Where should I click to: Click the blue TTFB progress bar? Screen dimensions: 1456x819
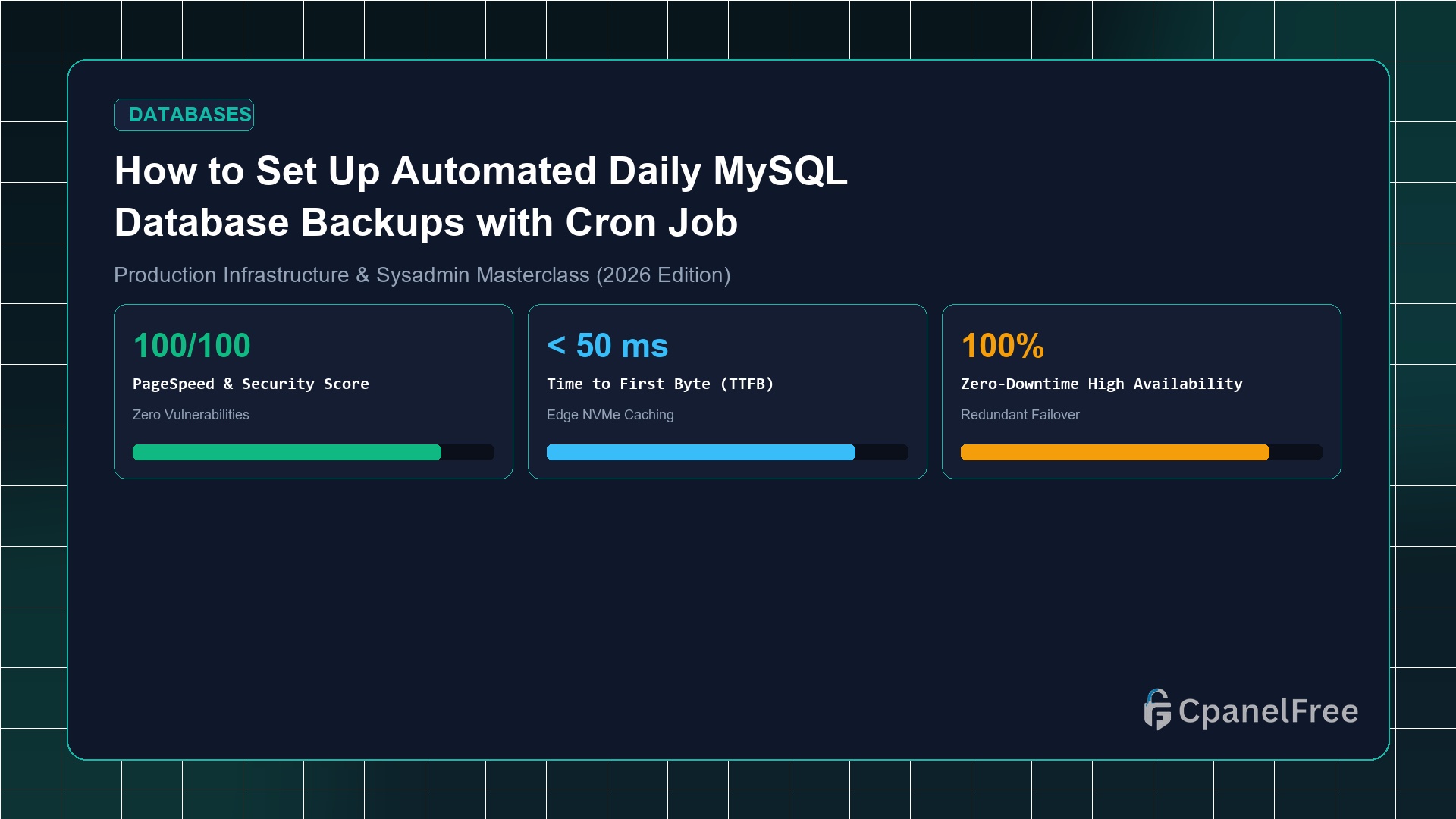[727, 453]
